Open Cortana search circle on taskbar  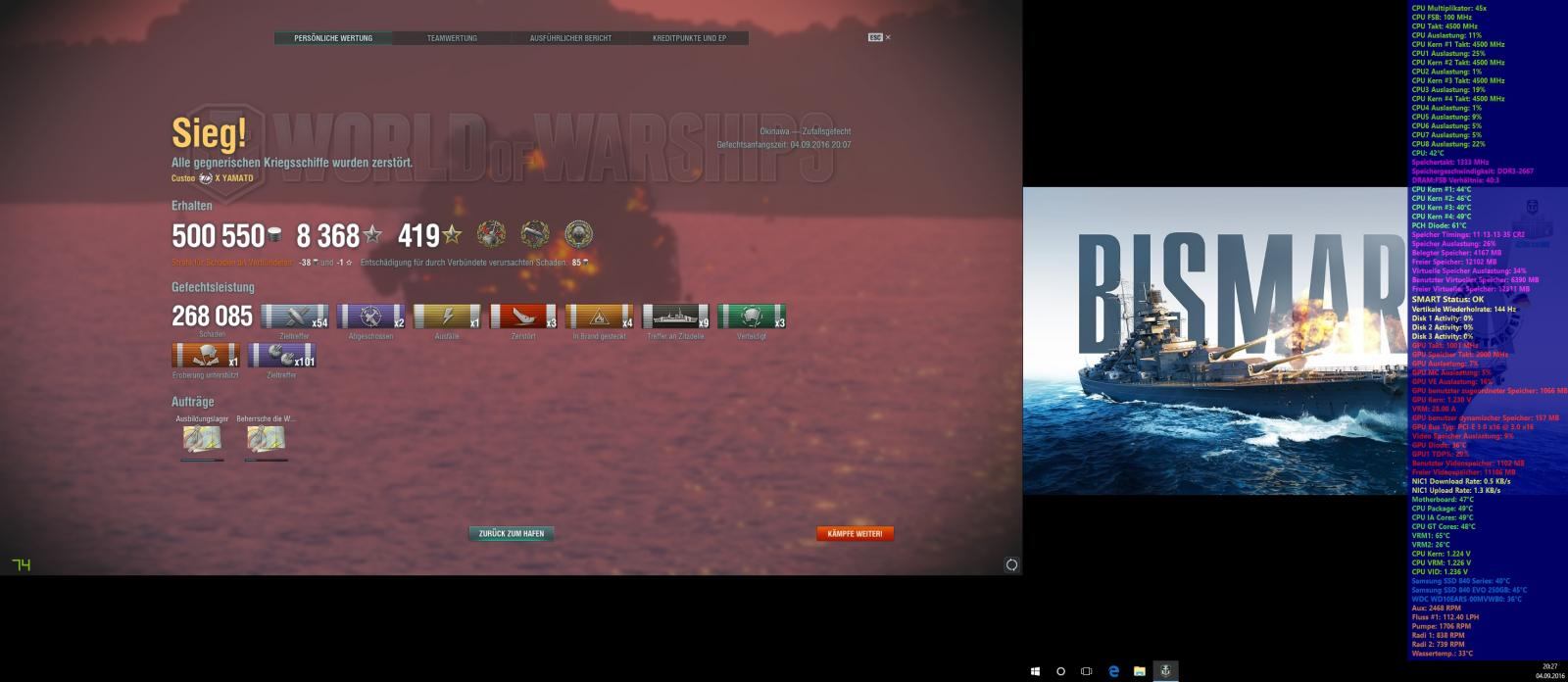coord(1060,671)
